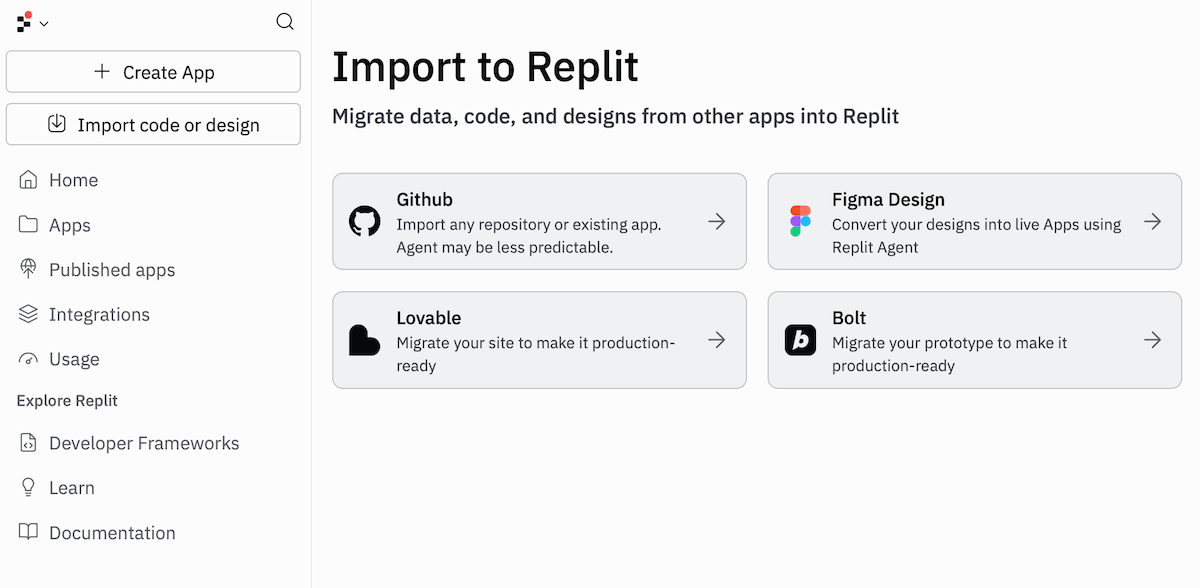Click the Lovable heart logo
This screenshot has height=588, width=1200.
(365, 340)
